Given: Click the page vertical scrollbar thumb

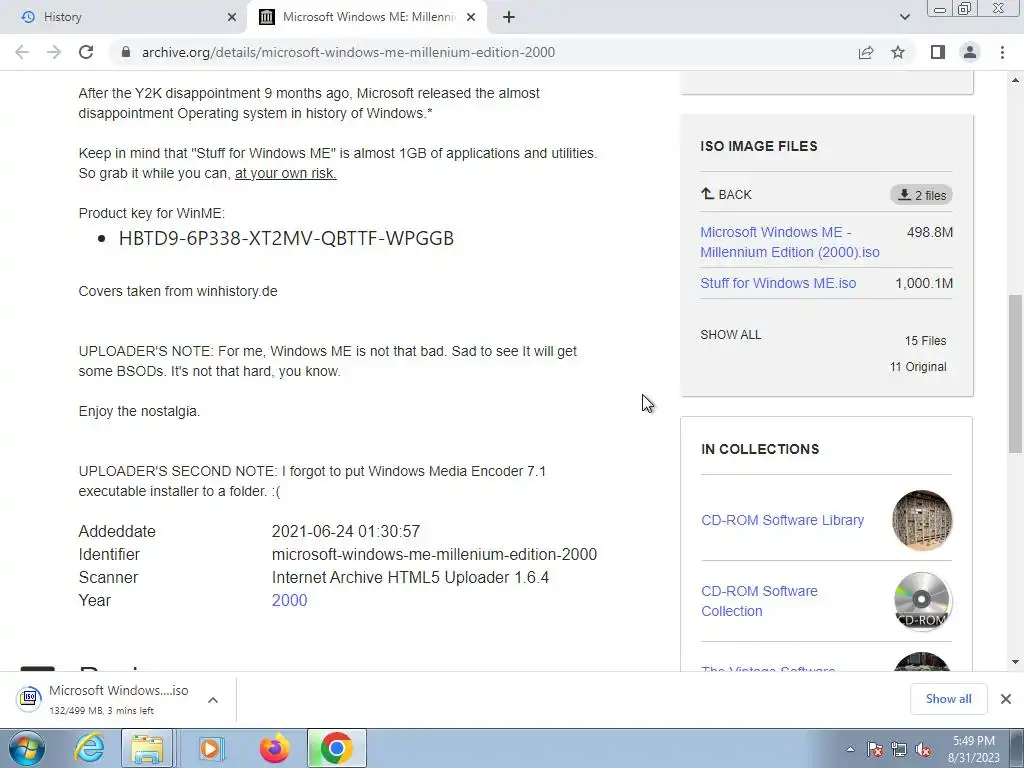Looking at the screenshot, I should point(1015,373).
